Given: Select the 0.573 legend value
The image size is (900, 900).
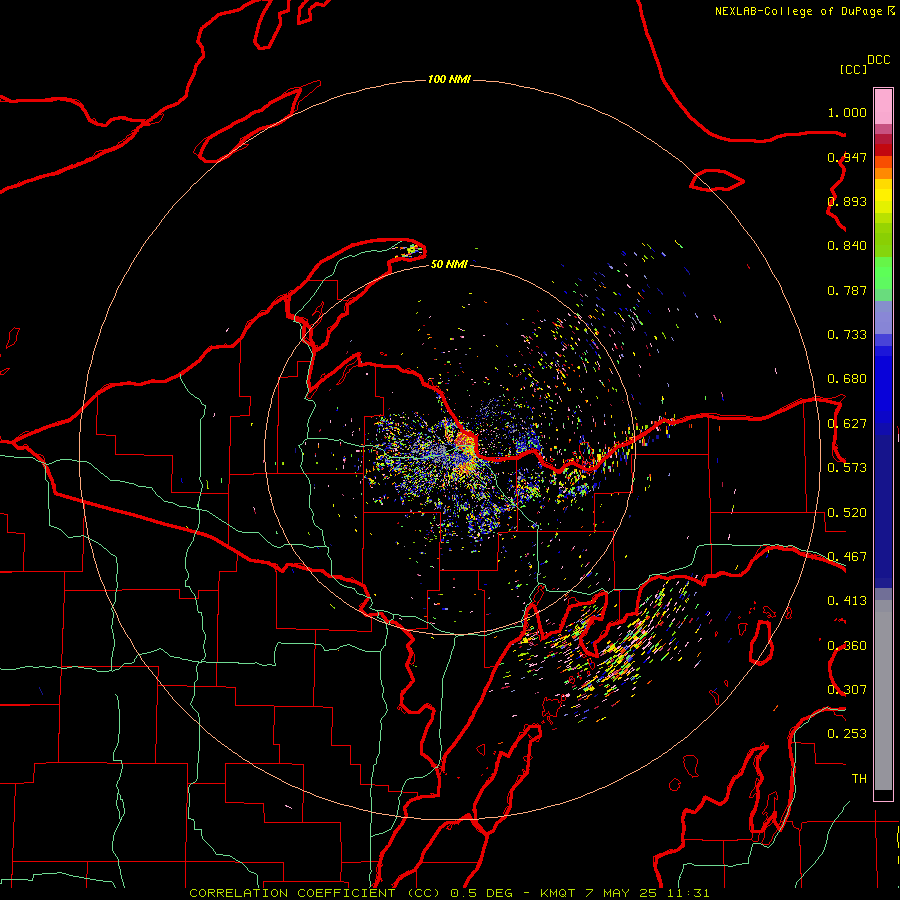Looking at the screenshot, I should click(x=847, y=468).
